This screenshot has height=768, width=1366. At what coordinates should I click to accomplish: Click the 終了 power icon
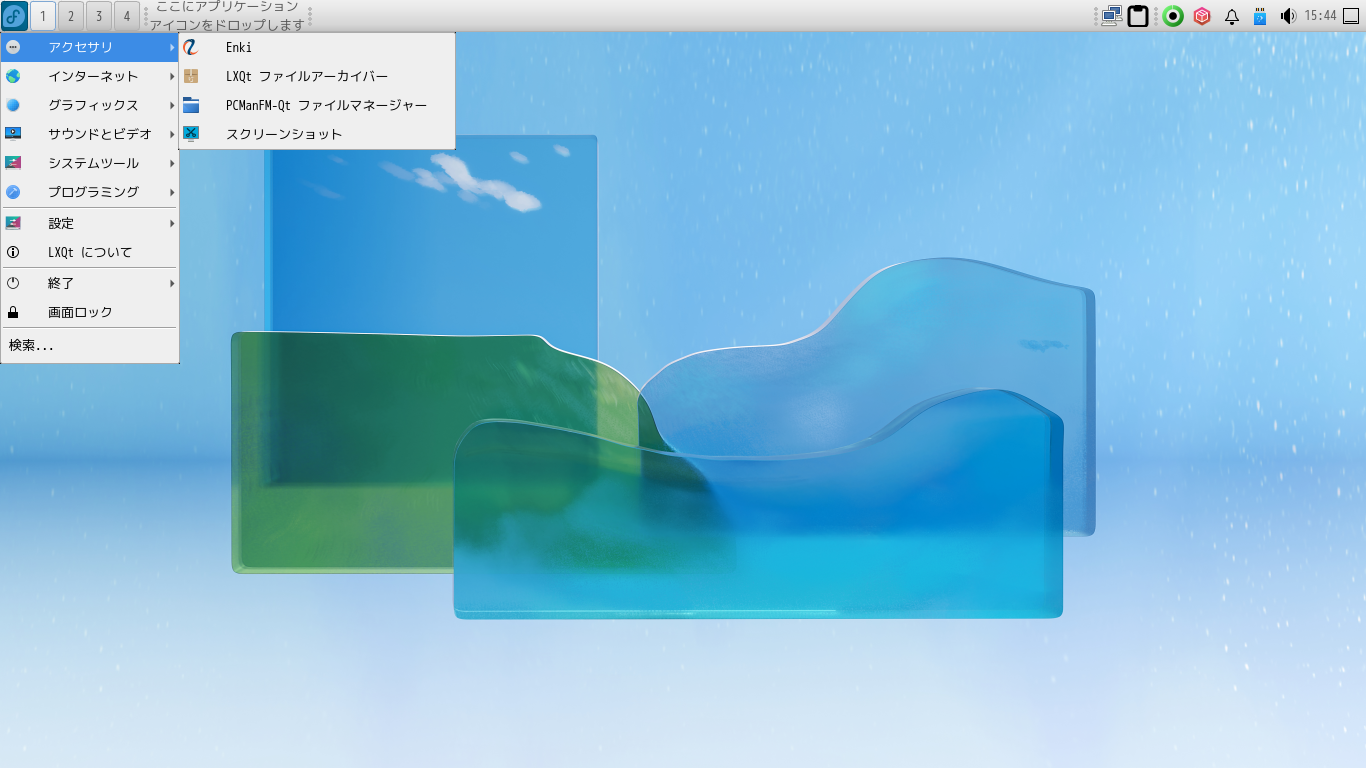point(13,283)
